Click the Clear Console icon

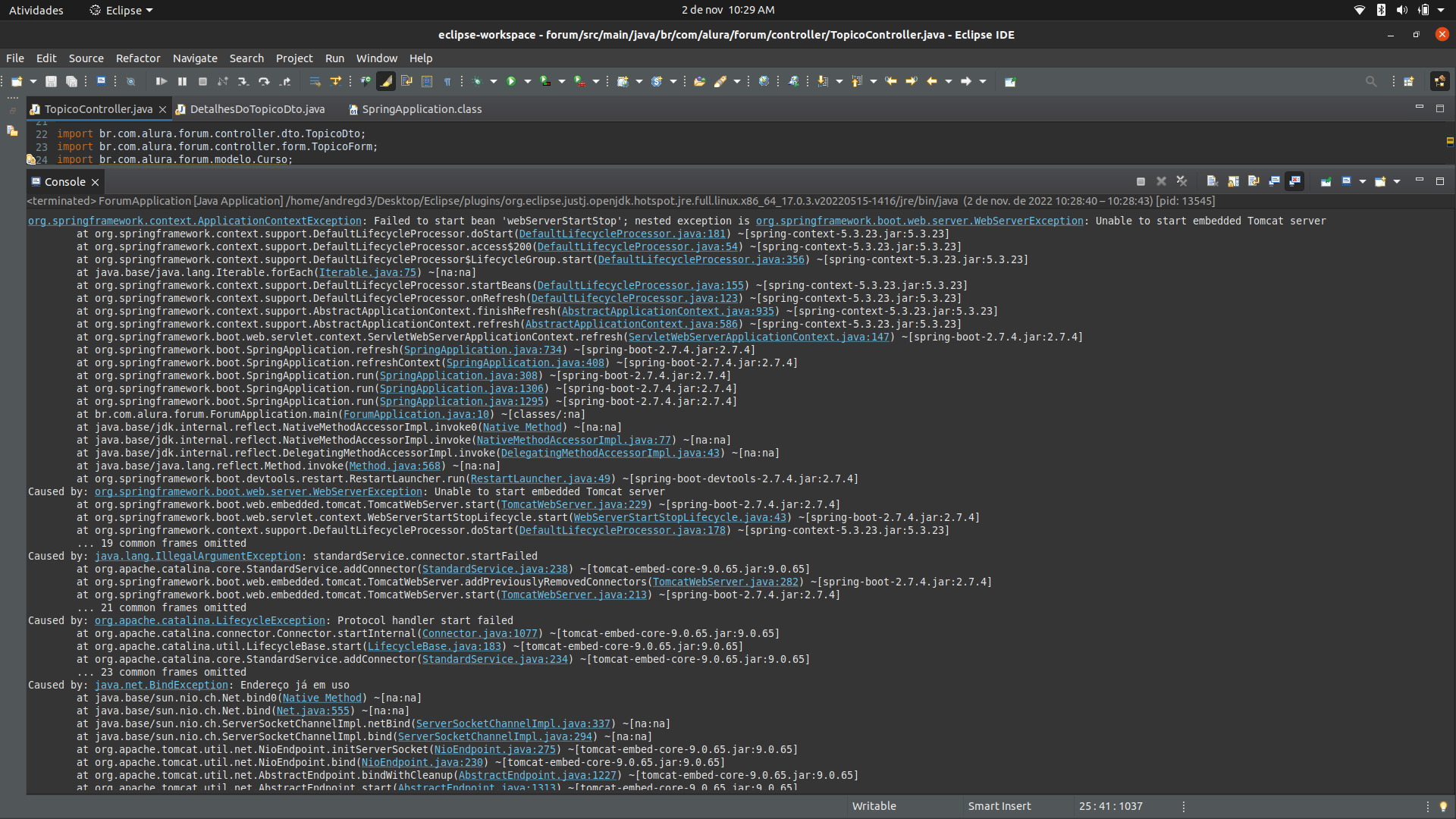tap(1213, 181)
